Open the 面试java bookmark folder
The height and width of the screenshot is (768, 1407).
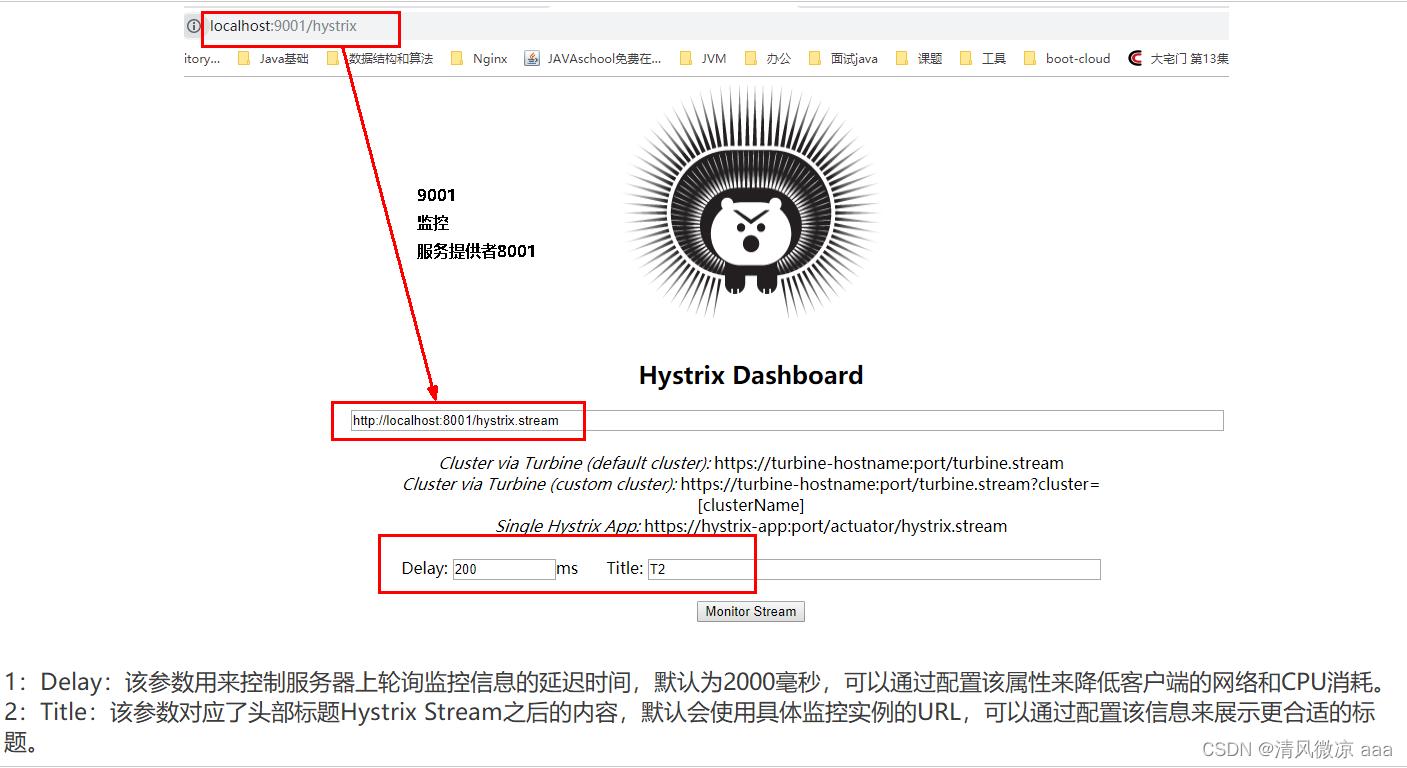point(843,59)
